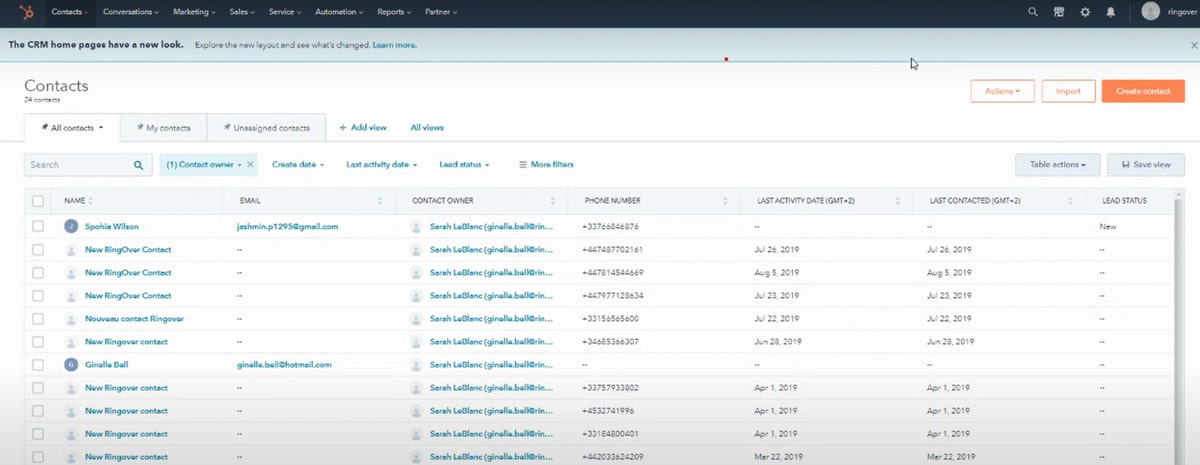Open the Contacts navigation menu
1200x465 pixels.
click(70, 12)
